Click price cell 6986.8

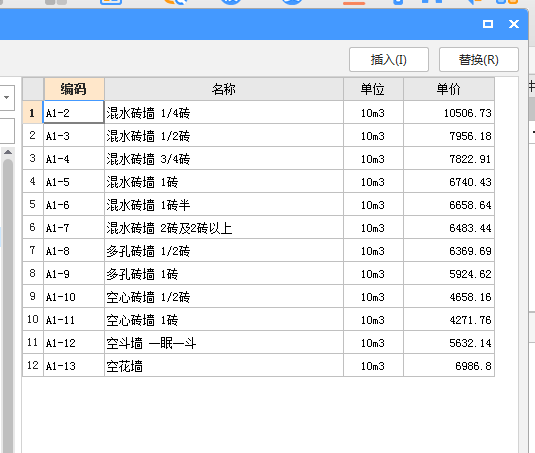449,365
